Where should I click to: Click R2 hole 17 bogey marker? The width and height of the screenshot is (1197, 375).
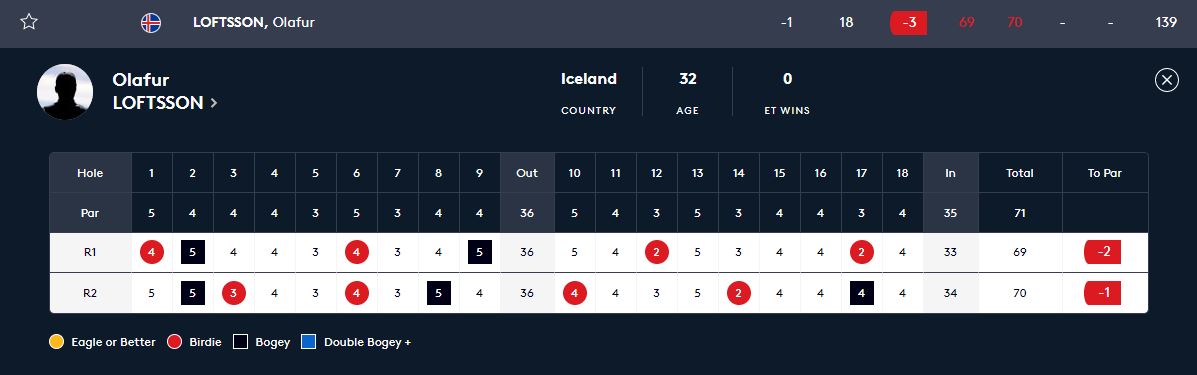[862, 293]
